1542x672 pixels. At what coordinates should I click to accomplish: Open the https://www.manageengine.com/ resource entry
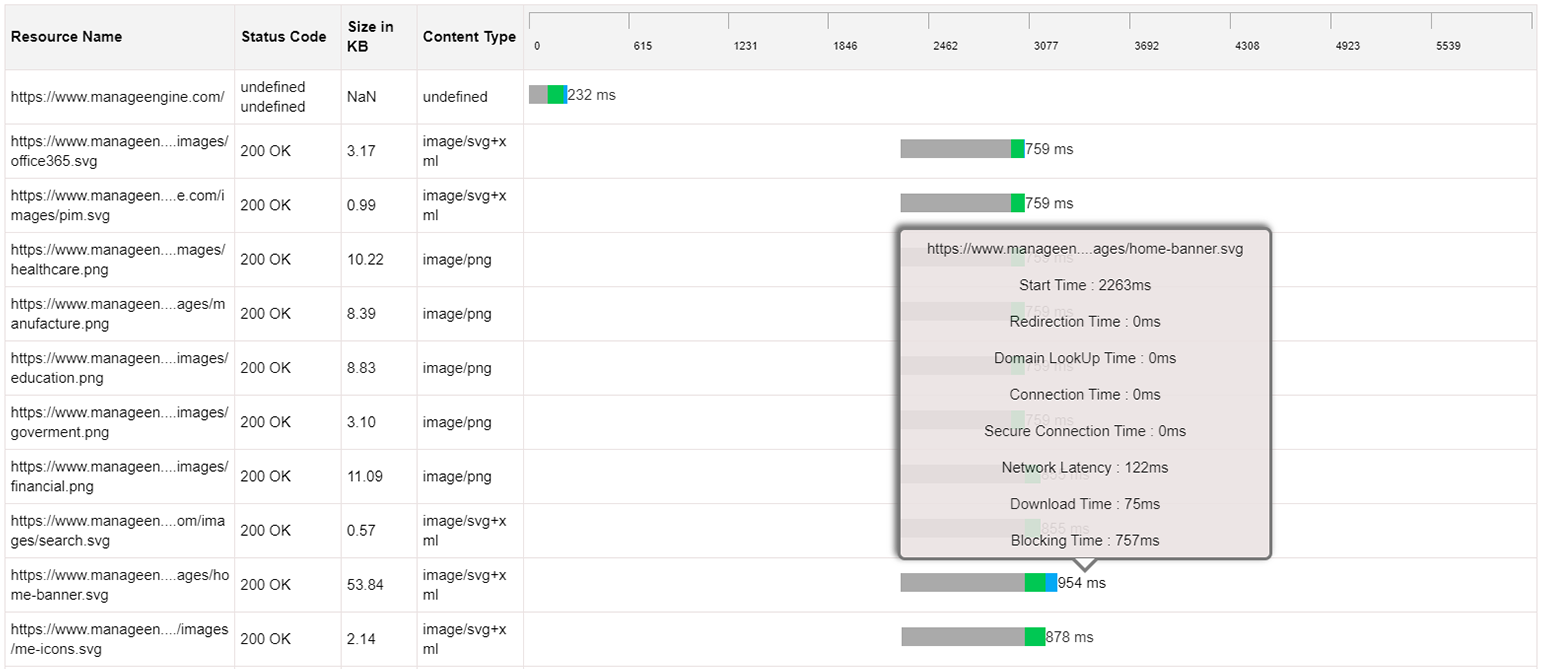coord(117,97)
